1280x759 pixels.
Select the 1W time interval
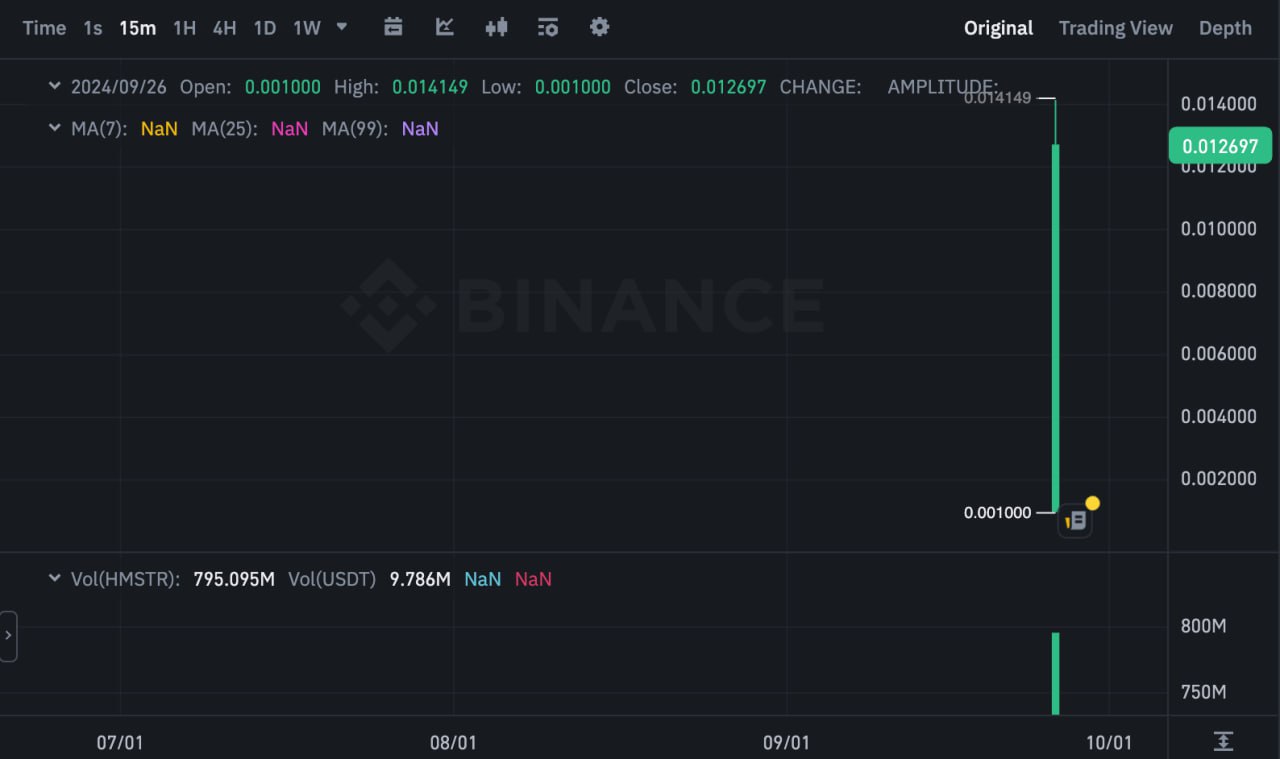307,28
